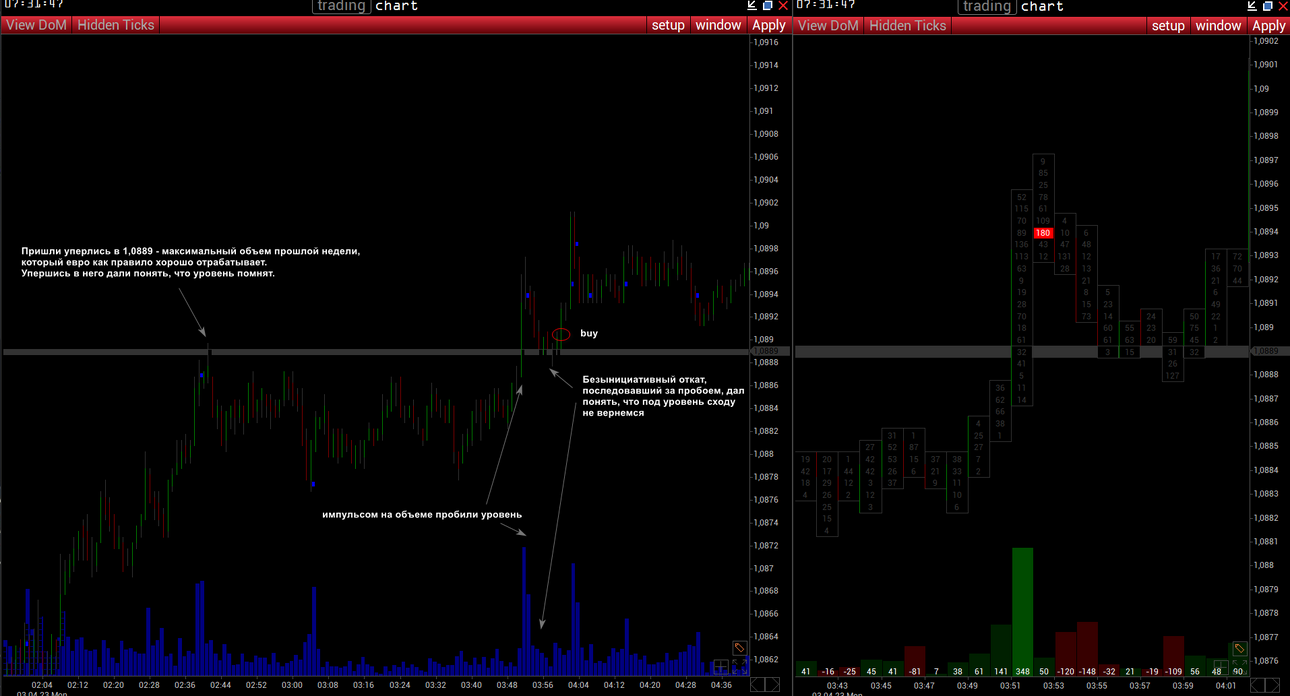Restore the cluster chart window size
The height and width of the screenshot is (696, 1290).
1268,6
